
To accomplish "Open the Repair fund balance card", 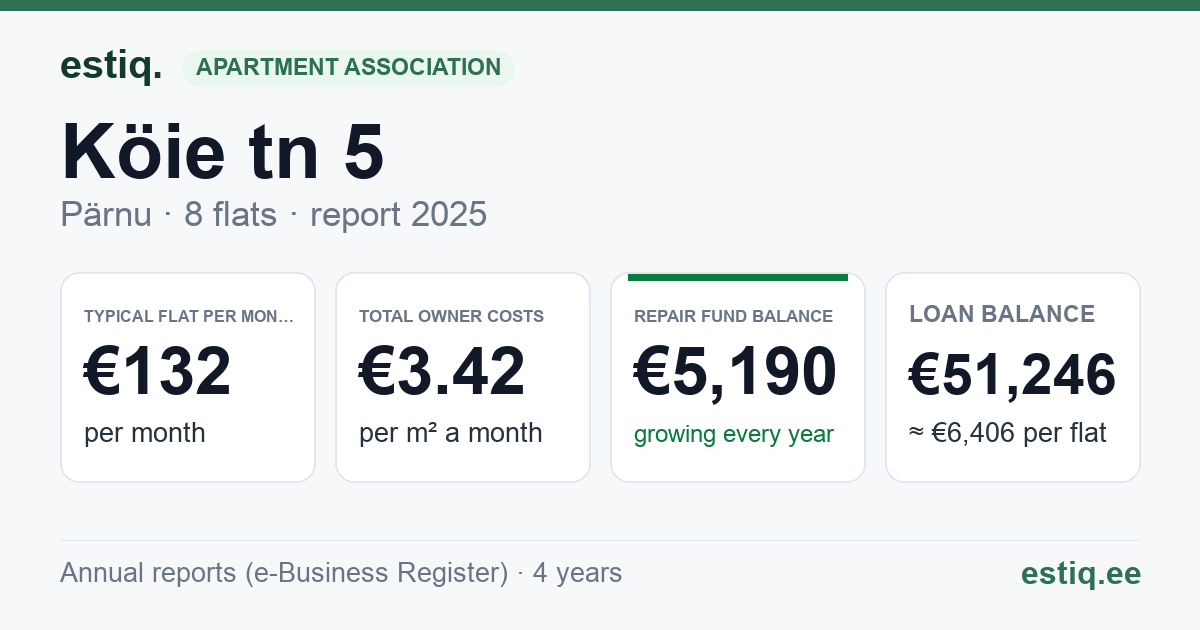I will pos(738,377).
